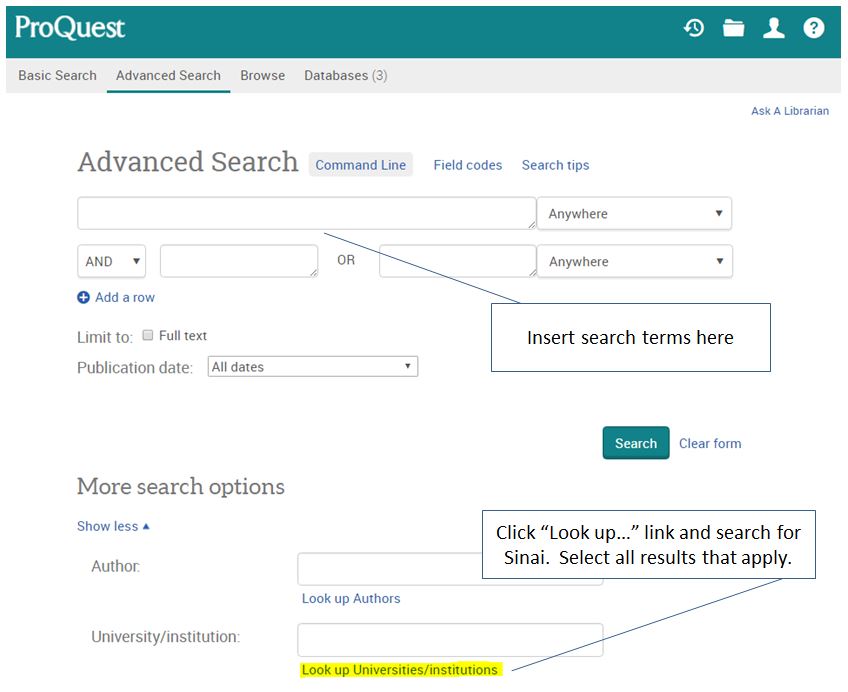Click Look up Universities/institutions link
Image resolution: width=848 pixels, height=692 pixels.
[x=400, y=670]
